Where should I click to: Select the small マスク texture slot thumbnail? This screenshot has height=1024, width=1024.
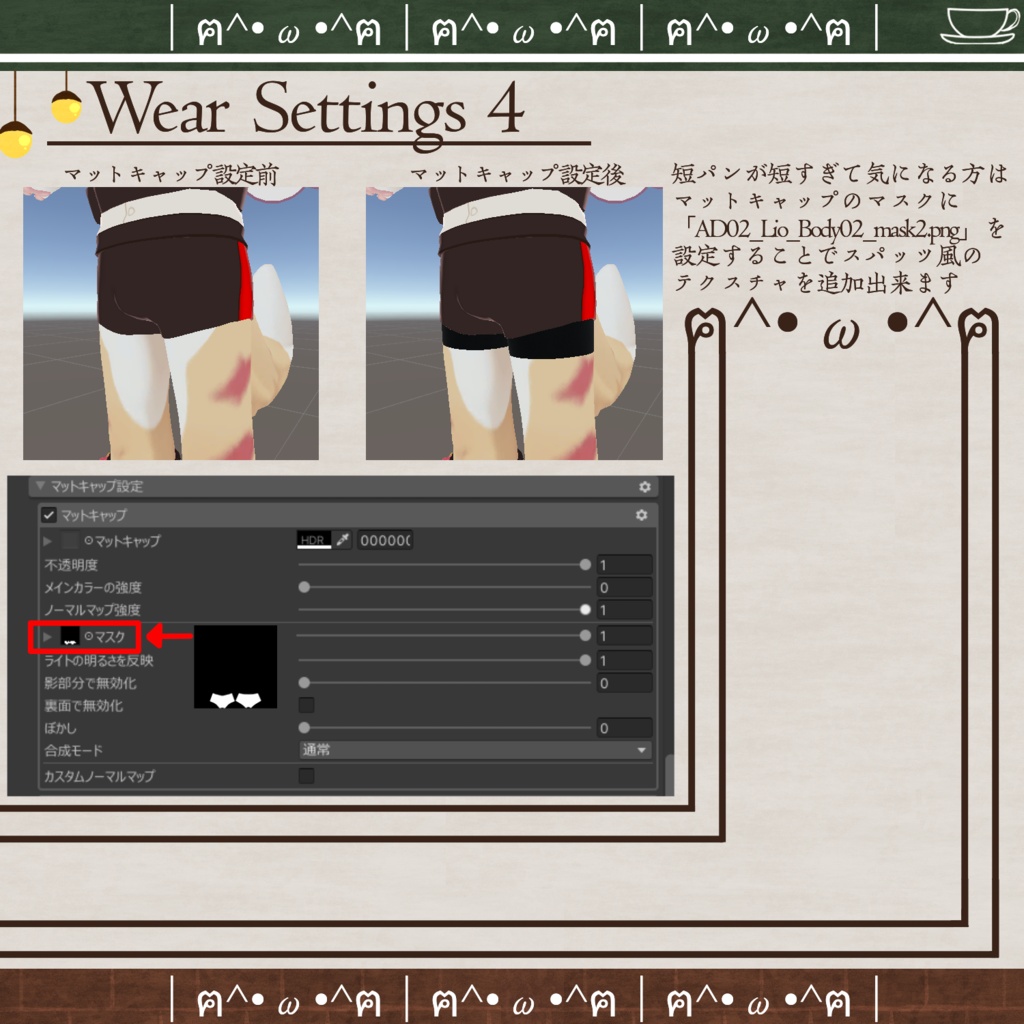pyautogui.click(x=70, y=635)
